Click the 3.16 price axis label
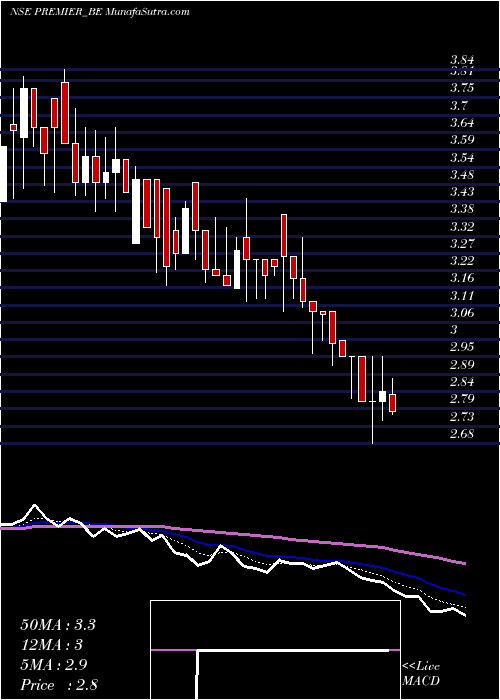 pos(462,278)
